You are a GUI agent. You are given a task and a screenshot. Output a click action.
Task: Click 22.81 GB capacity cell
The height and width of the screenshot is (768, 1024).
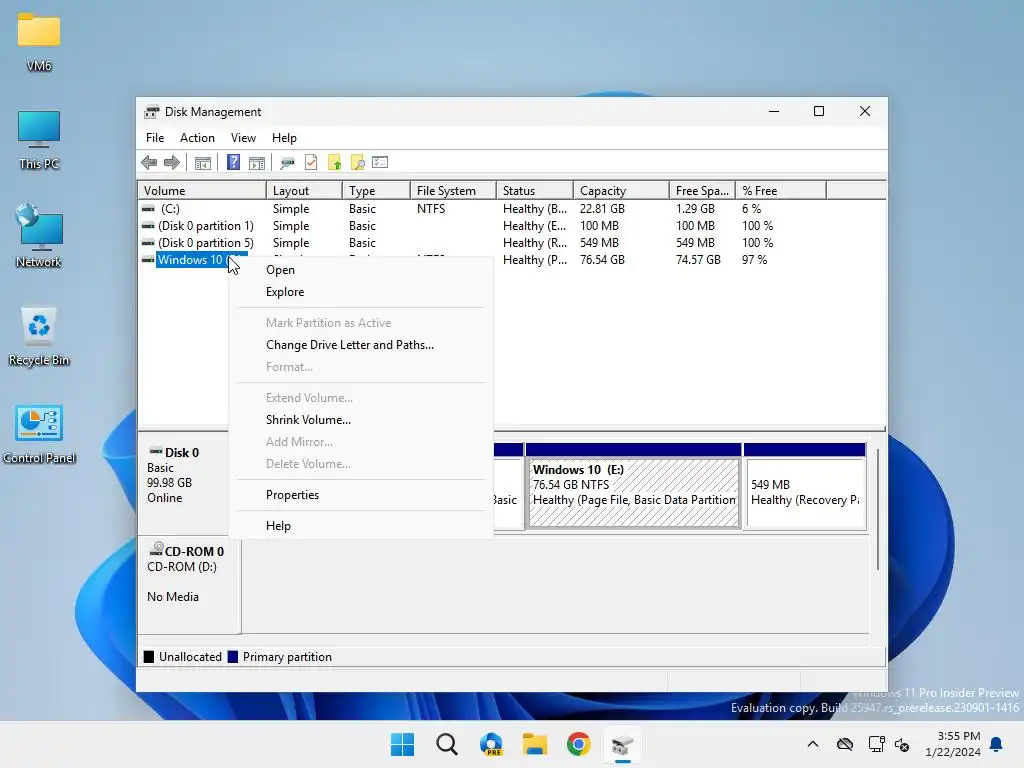coord(602,209)
